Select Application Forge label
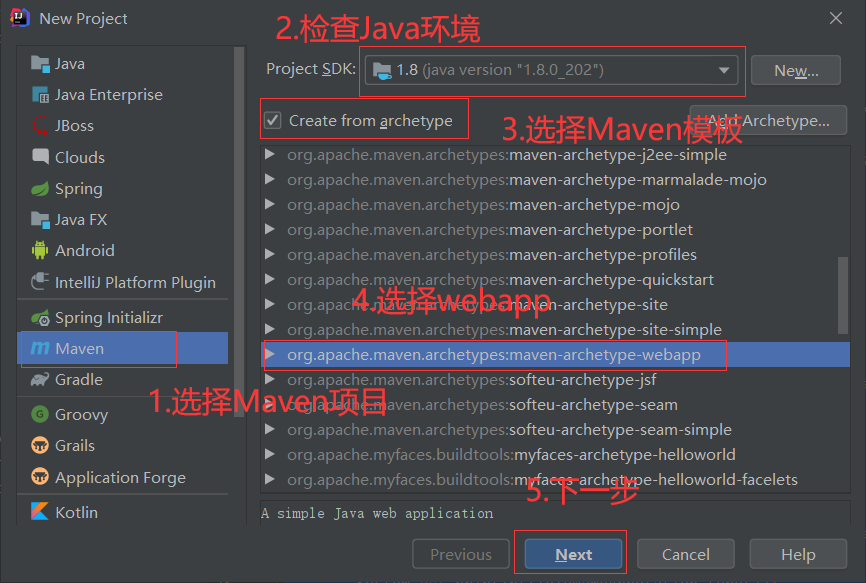 tap(120, 478)
